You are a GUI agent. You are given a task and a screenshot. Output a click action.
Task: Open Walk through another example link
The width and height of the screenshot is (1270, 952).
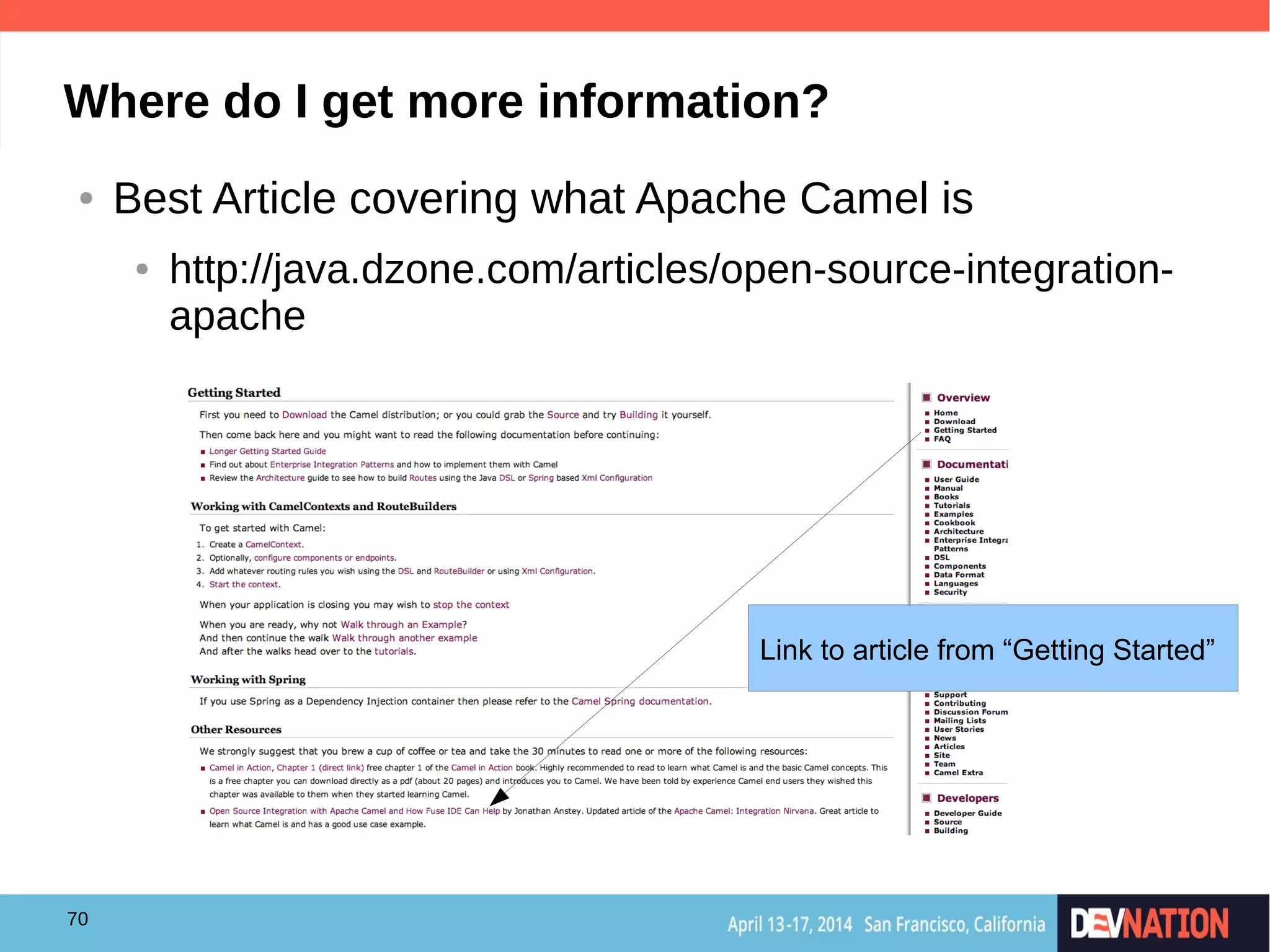point(404,638)
